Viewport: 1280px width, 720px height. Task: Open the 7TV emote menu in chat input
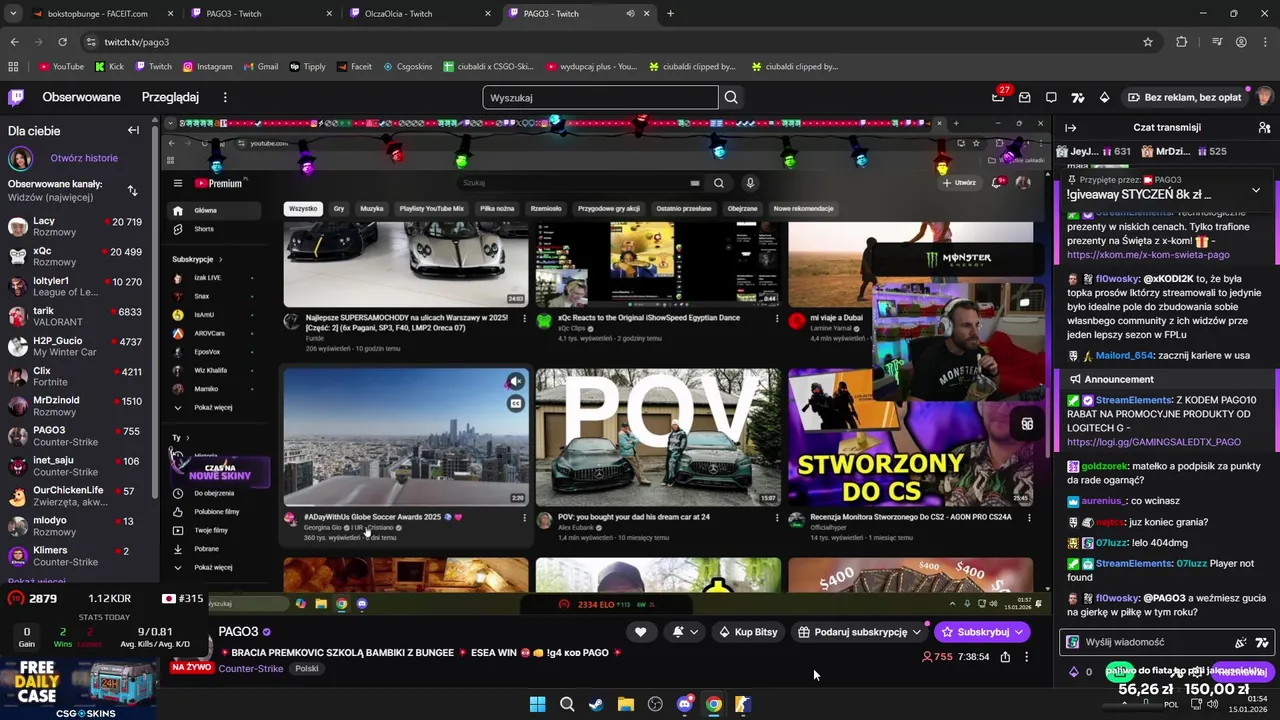click(1262, 642)
